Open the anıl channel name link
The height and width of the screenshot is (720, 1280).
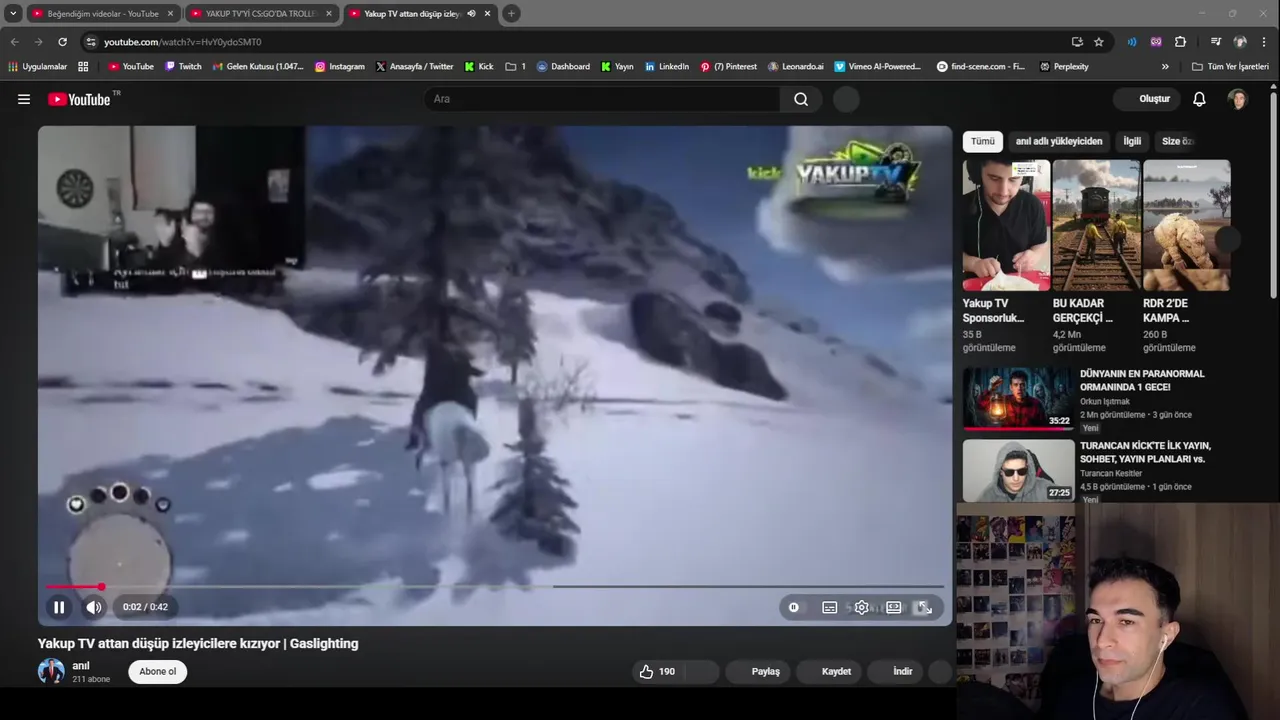click(81, 665)
